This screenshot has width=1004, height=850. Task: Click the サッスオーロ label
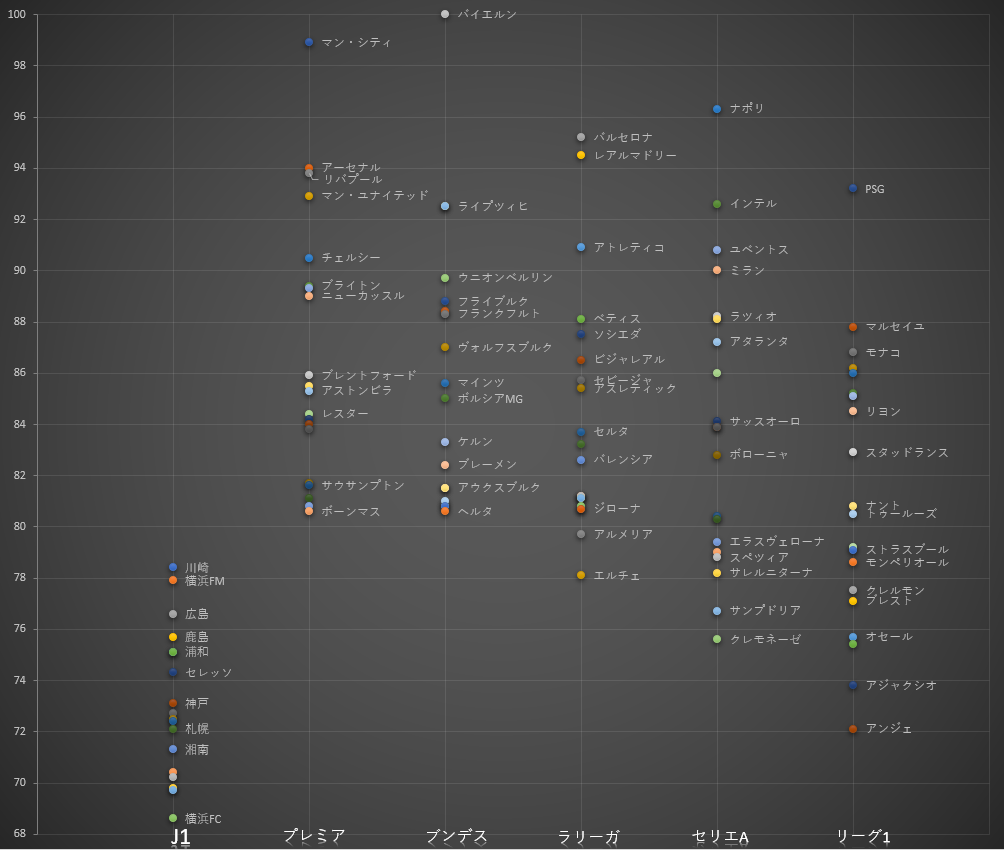[765, 421]
